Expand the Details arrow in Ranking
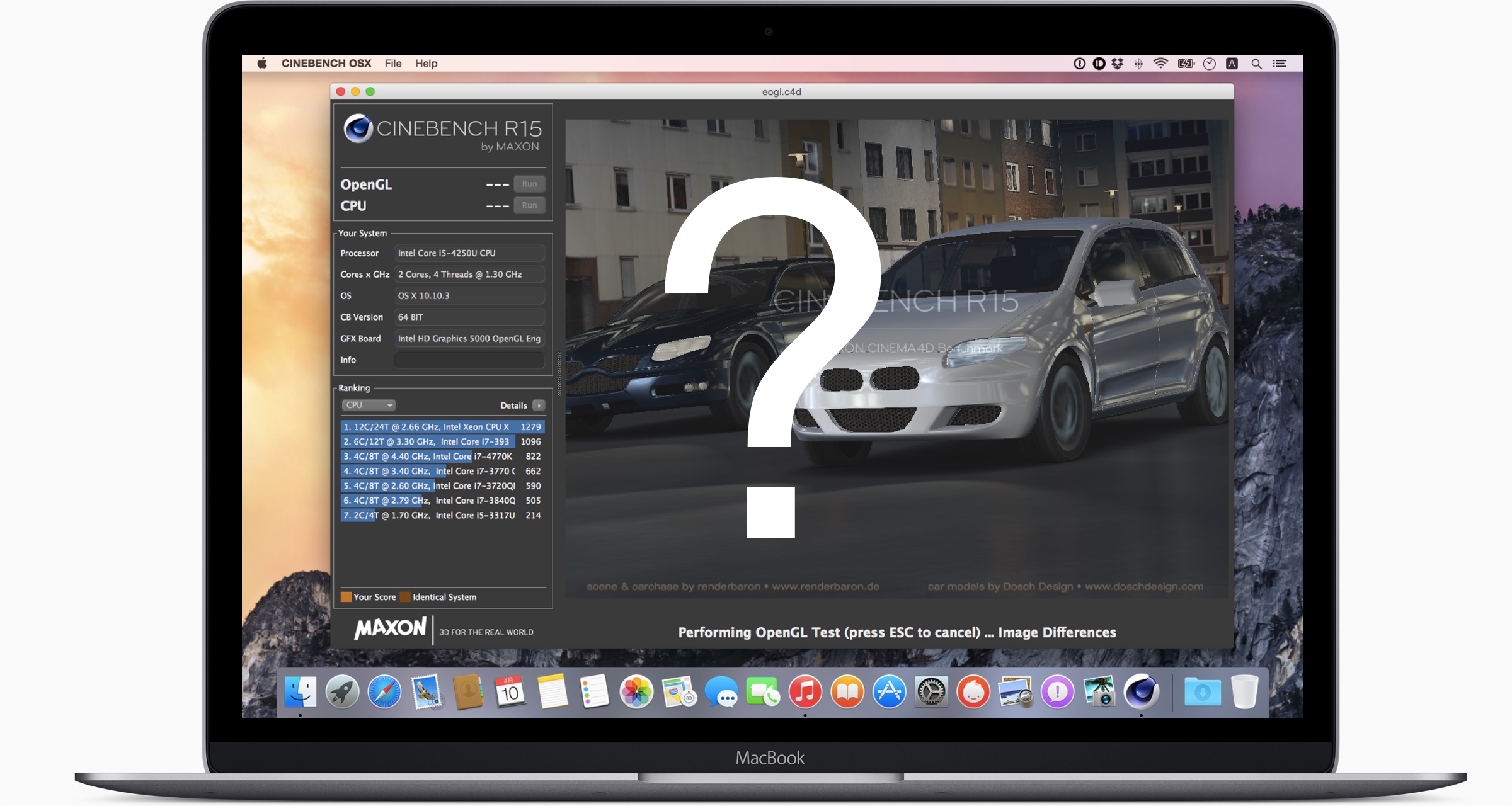The width and height of the screenshot is (1512, 806). click(539, 406)
